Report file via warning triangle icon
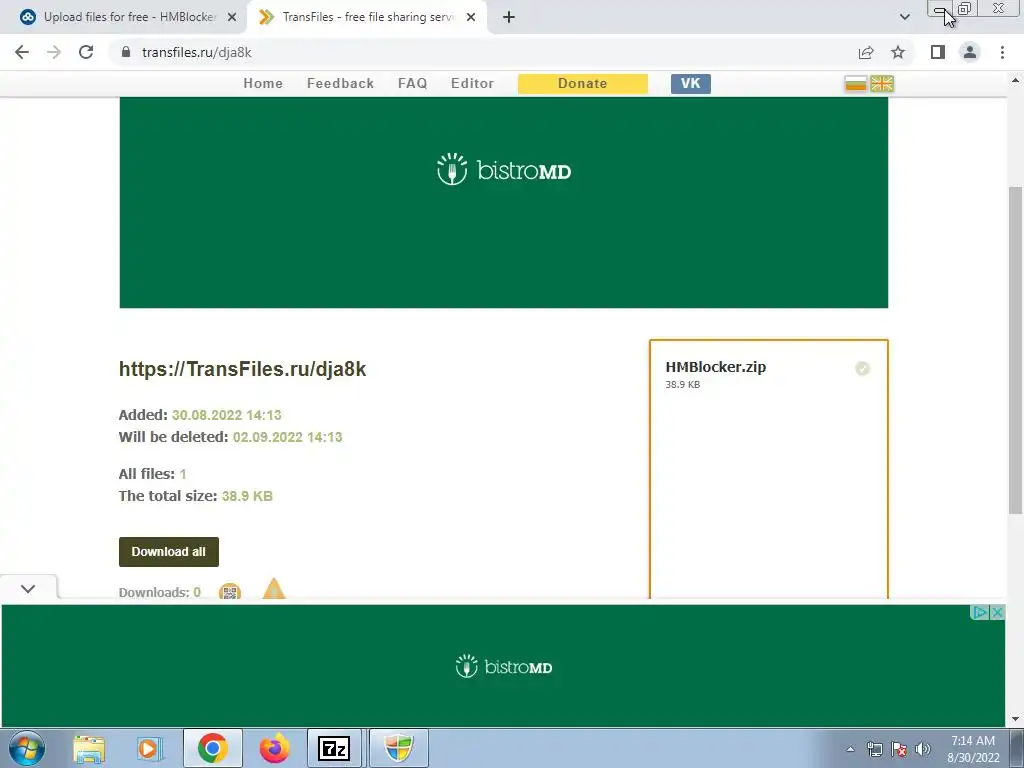Image resolution: width=1024 pixels, height=768 pixels. click(x=274, y=589)
